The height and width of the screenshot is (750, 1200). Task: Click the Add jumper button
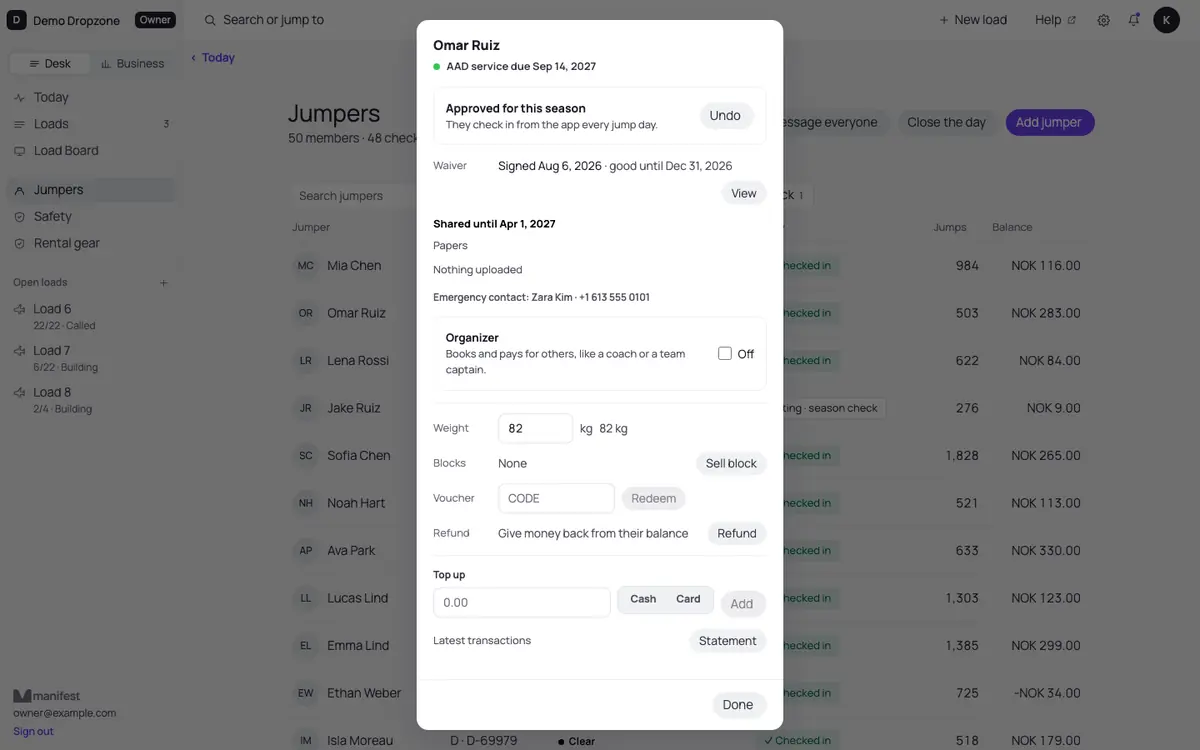1049,123
